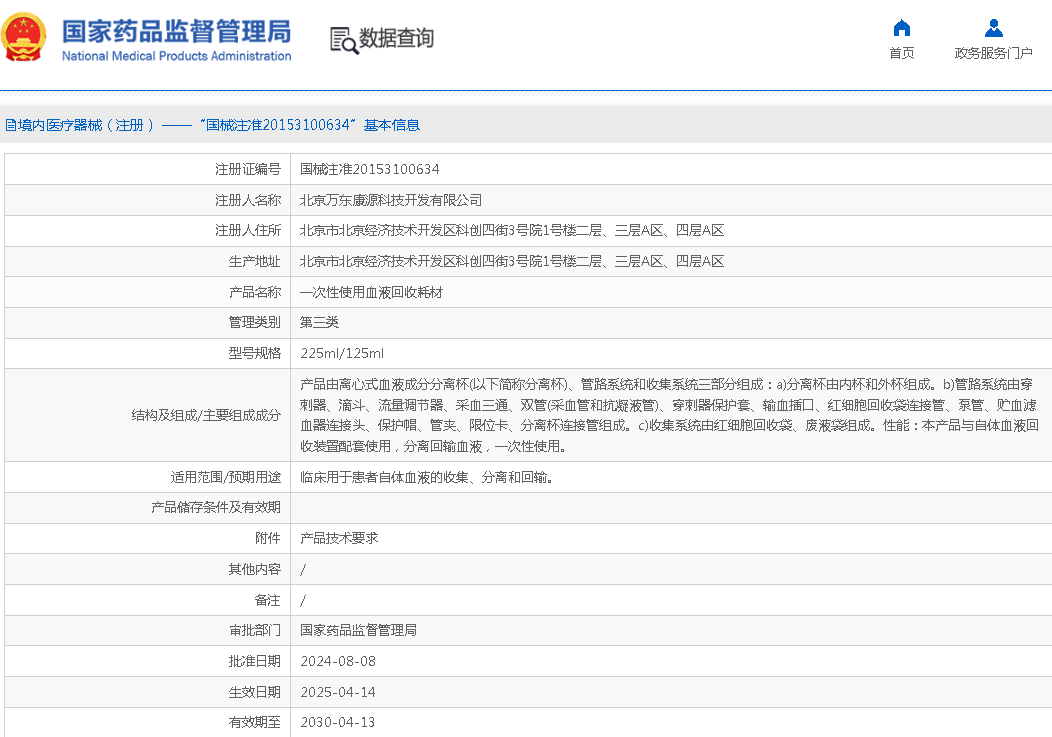Image resolution: width=1052 pixels, height=737 pixels.
Task: Select product name 一次性使用血液回收耗材
Action: 371,292
